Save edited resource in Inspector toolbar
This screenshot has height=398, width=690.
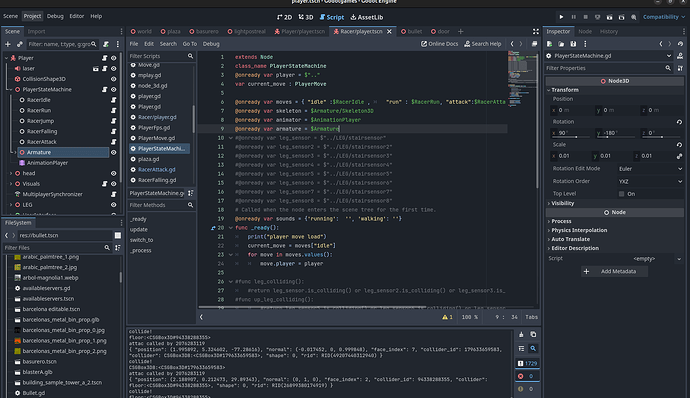point(573,44)
